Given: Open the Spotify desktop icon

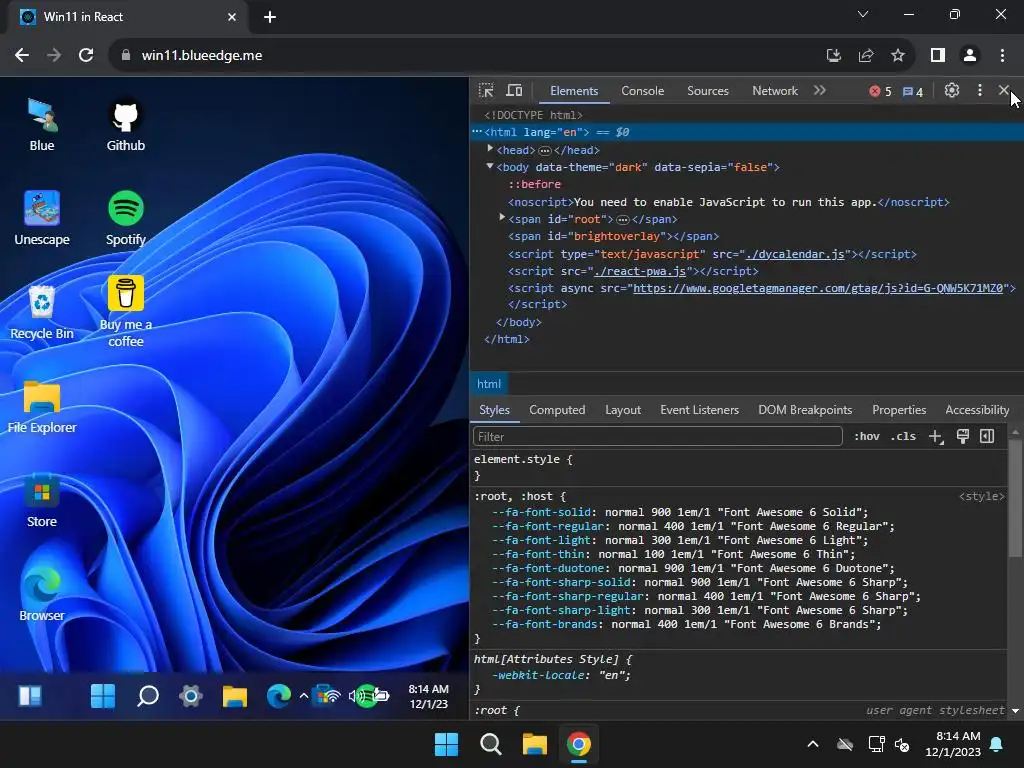Looking at the screenshot, I should click(x=125, y=218).
